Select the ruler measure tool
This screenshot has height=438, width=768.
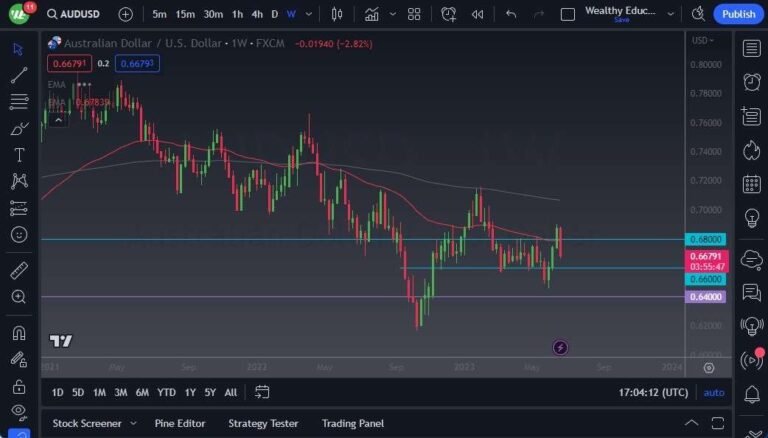19,270
